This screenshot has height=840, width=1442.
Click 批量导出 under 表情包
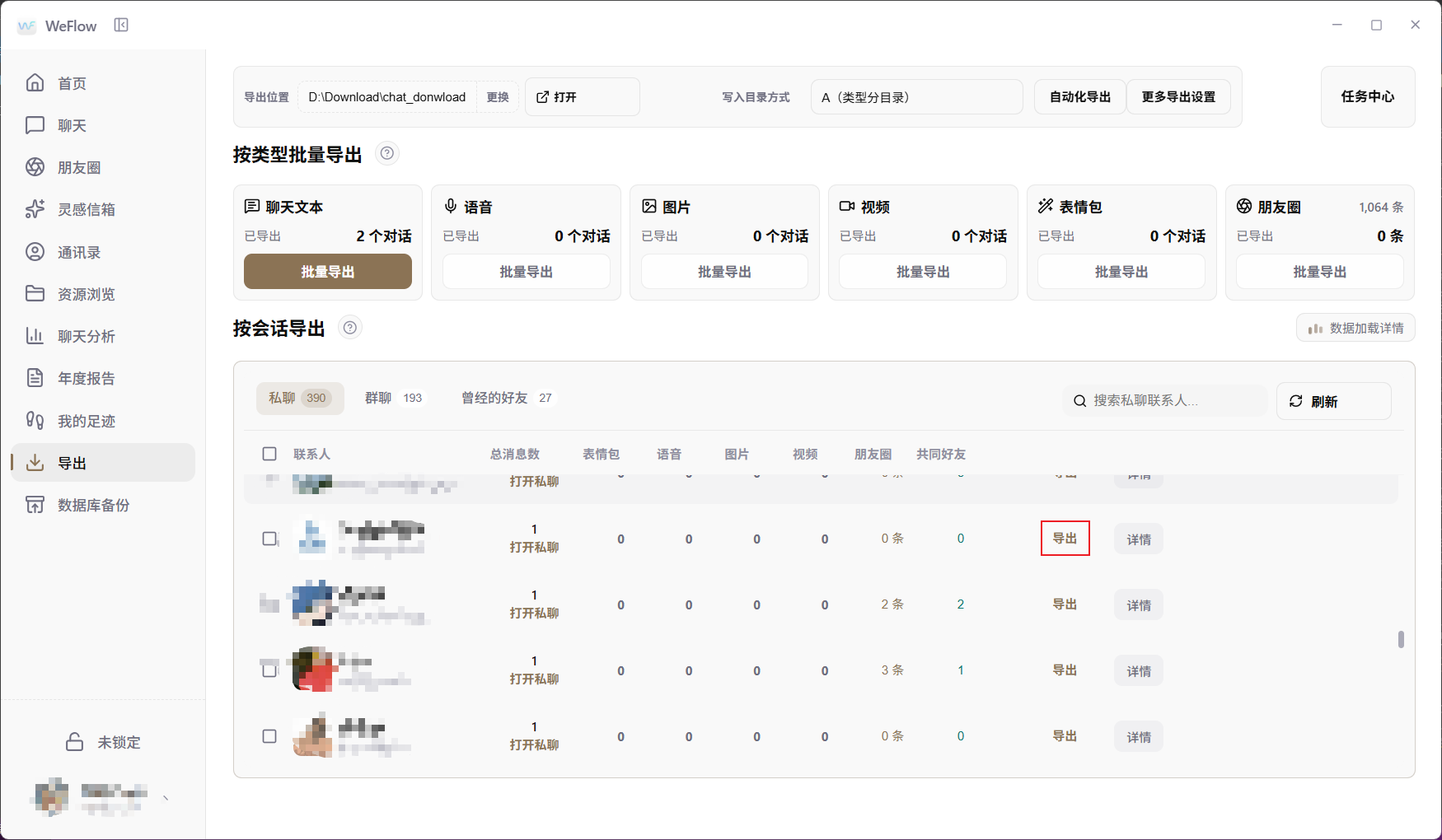[1121, 272]
